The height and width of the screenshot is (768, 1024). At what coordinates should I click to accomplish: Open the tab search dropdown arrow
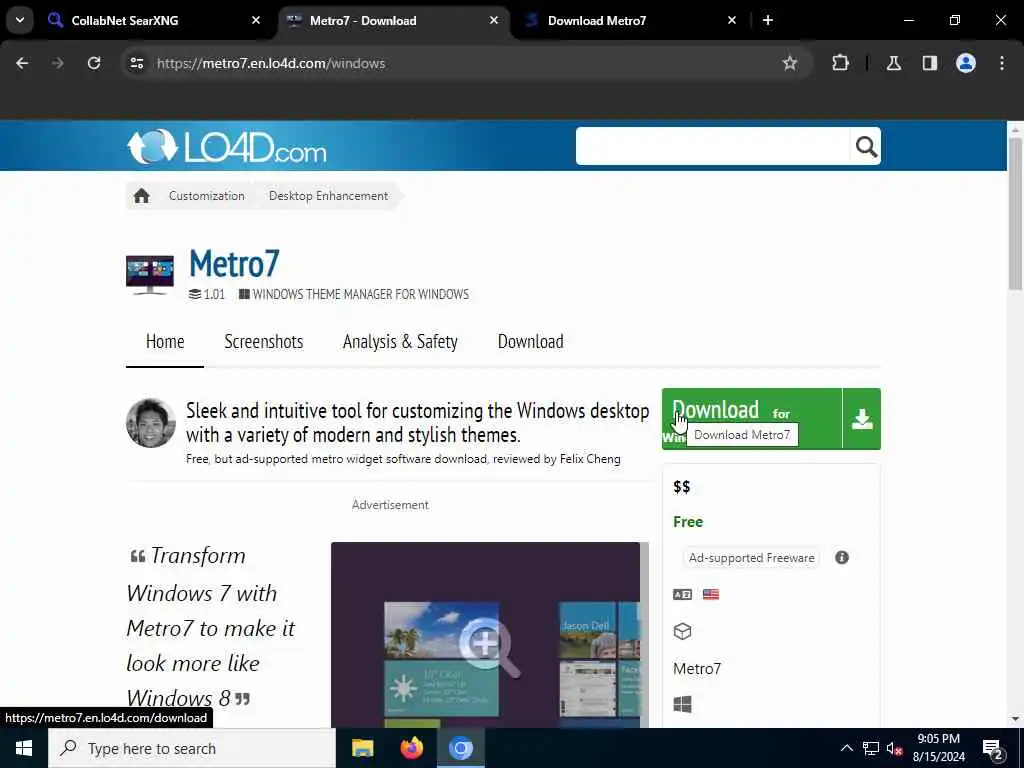coord(20,20)
